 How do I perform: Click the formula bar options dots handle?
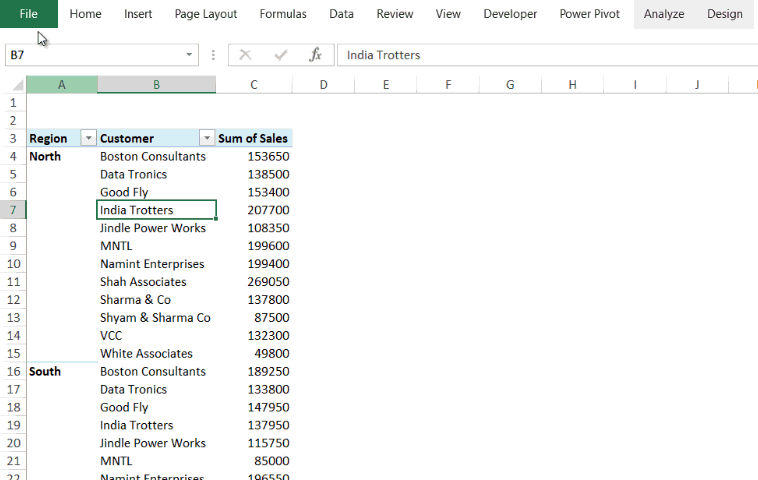(x=213, y=55)
